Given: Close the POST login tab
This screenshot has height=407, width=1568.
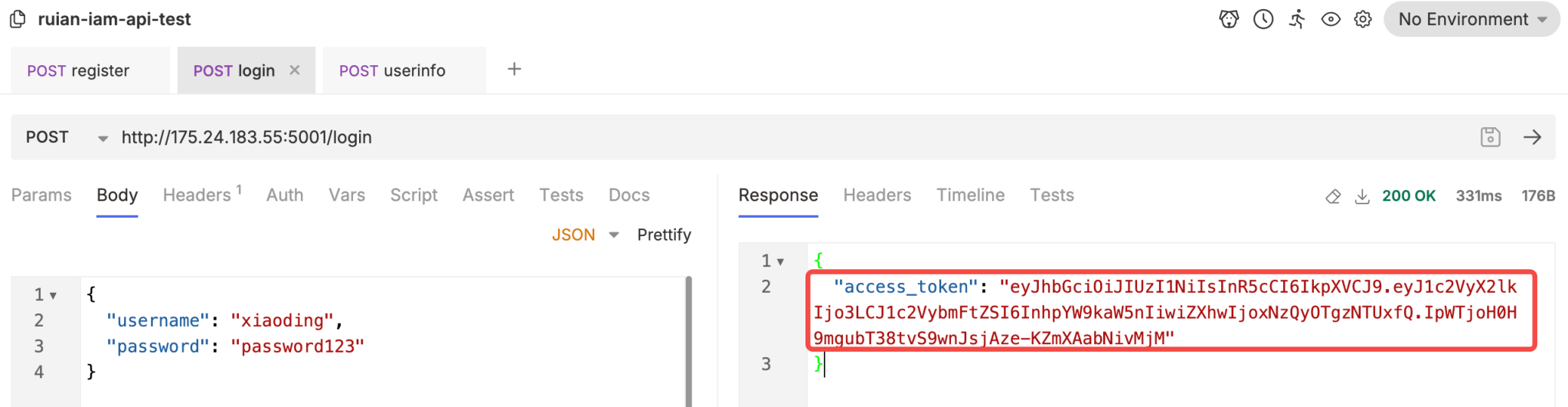Looking at the screenshot, I should pyautogui.click(x=295, y=70).
